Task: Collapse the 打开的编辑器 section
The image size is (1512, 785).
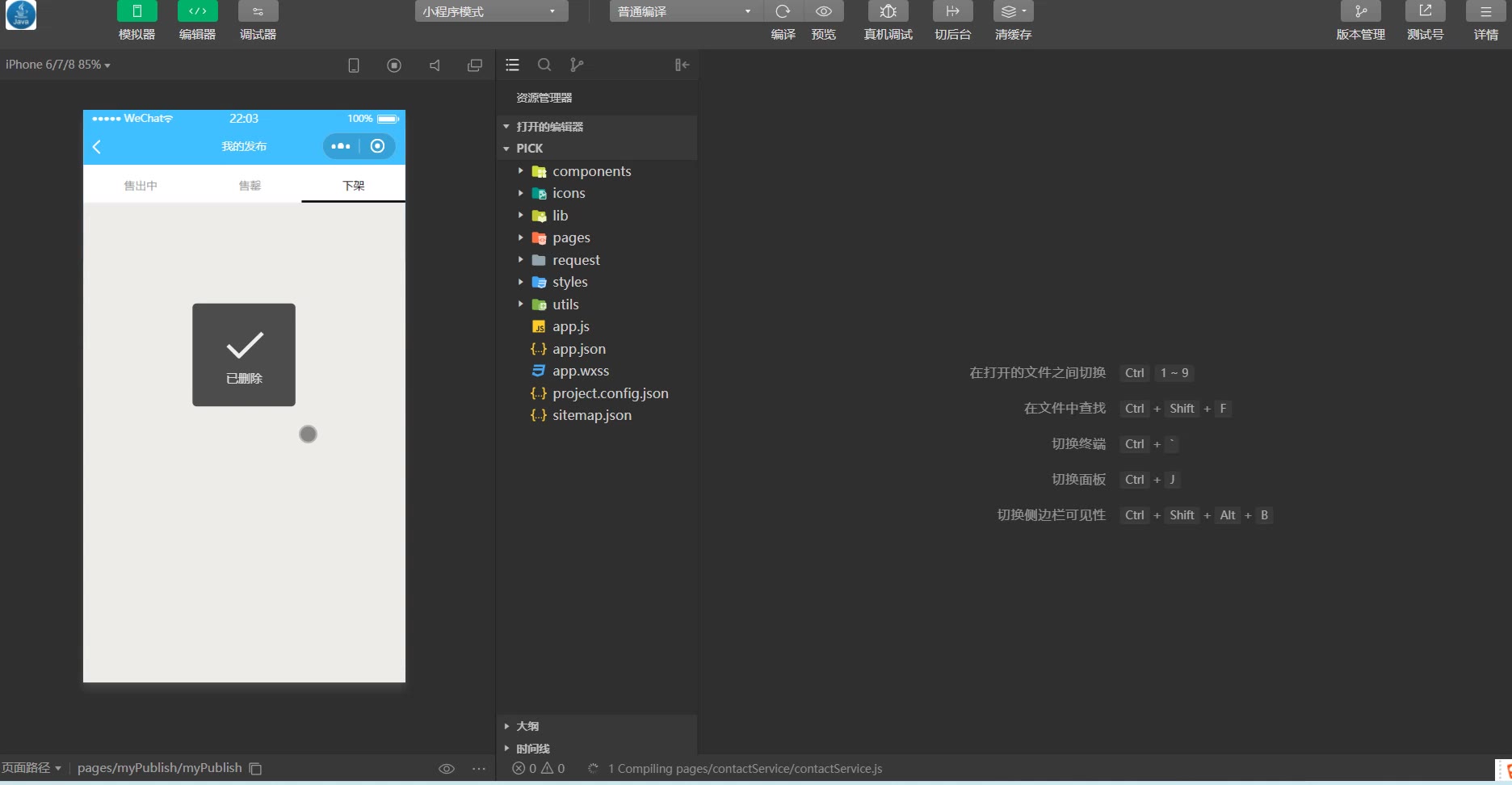Action: pyautogui.click(x=597, y=127)
